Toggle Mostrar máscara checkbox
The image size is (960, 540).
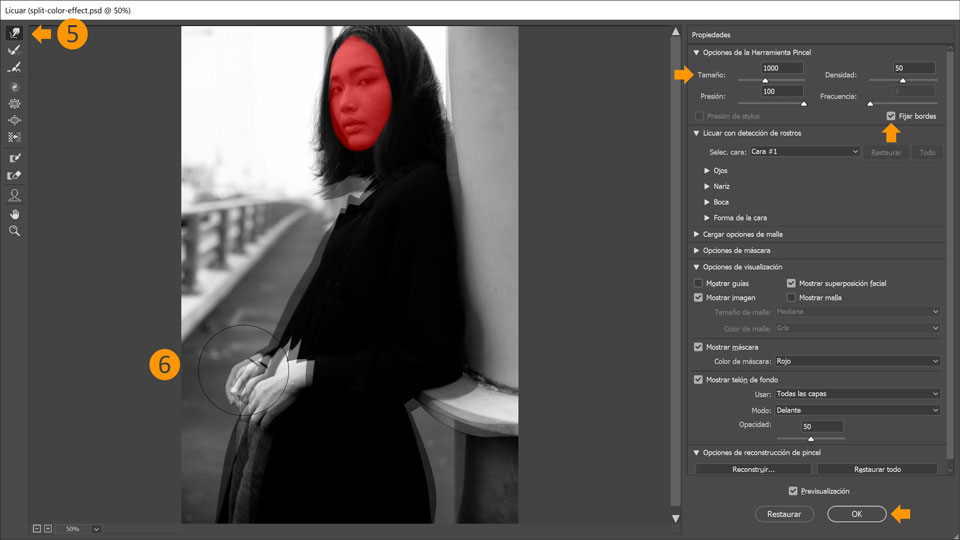pyautogui.click(x=698, y=347)
